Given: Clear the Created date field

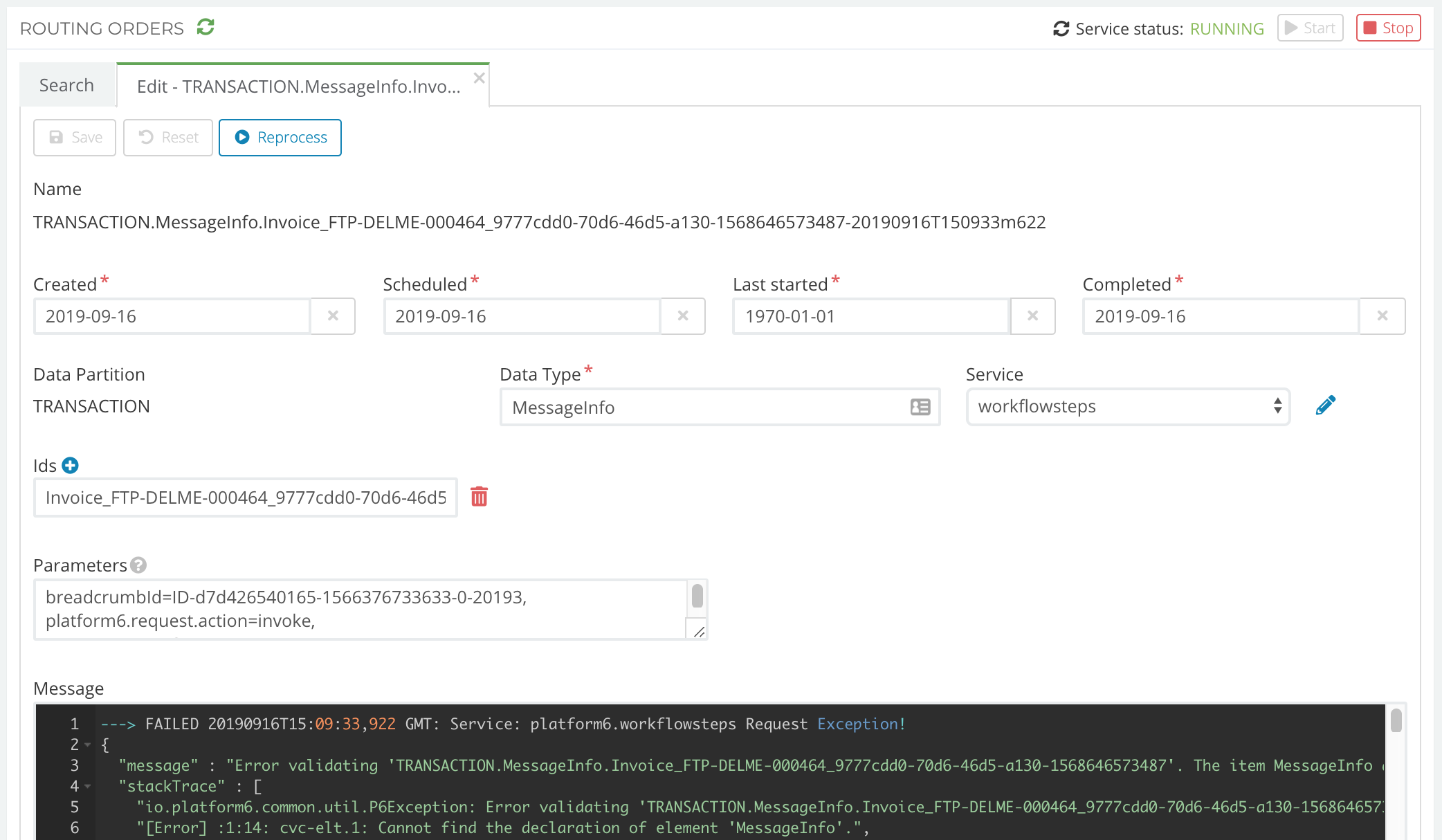Looking at the screenshot, I should coord(333,316).
